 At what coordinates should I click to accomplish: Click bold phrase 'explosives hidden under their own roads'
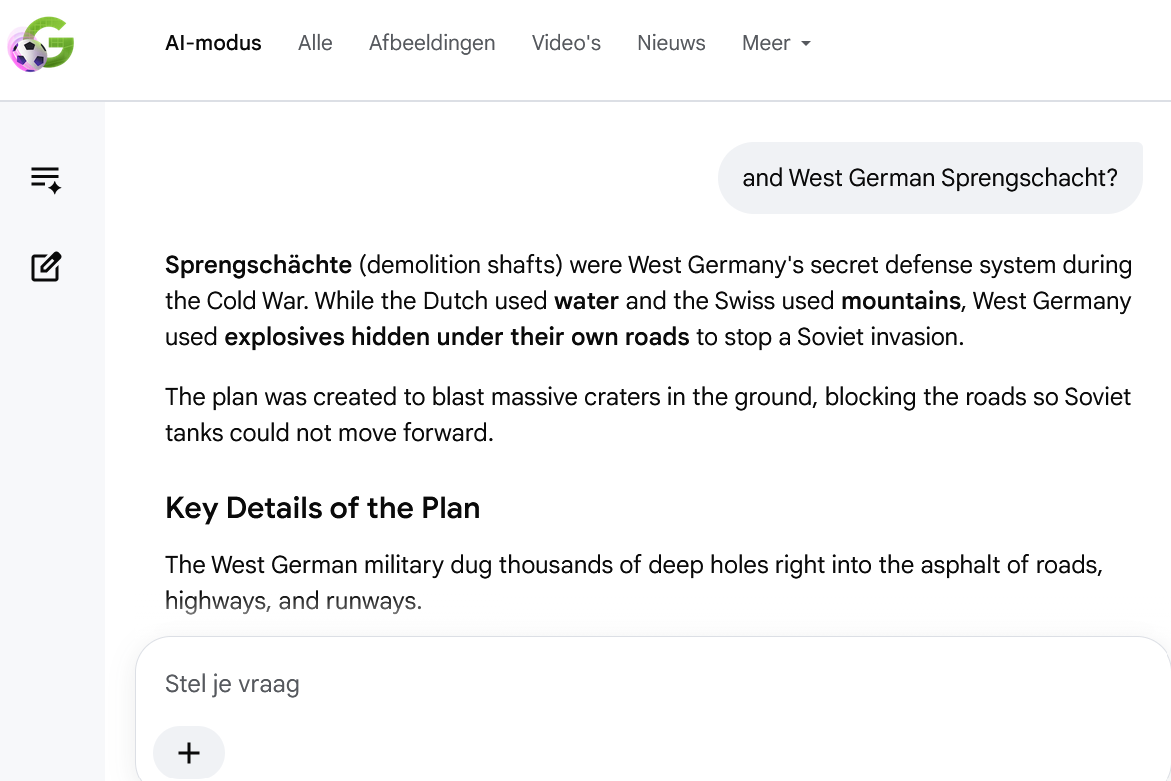click(x=457, y=337)
